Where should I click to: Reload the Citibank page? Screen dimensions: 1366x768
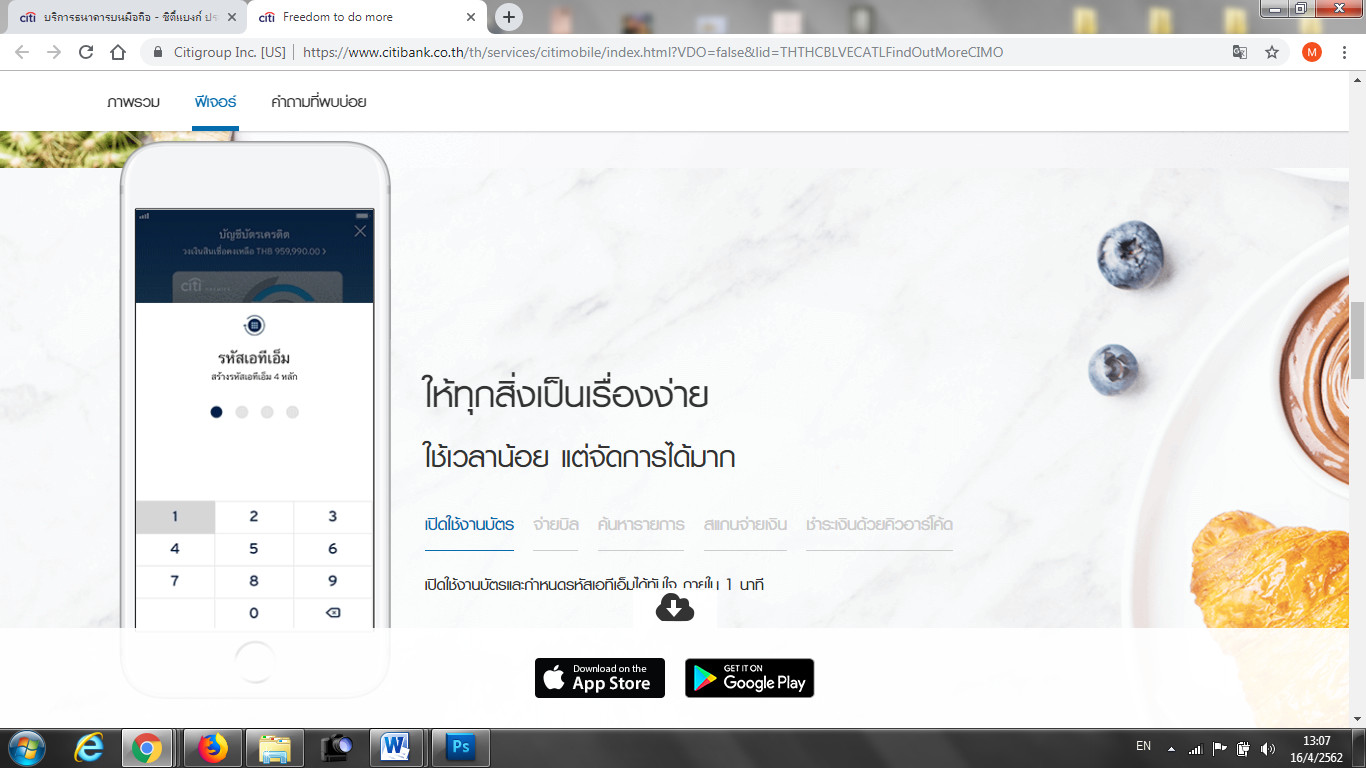click(x=86, y=52)
